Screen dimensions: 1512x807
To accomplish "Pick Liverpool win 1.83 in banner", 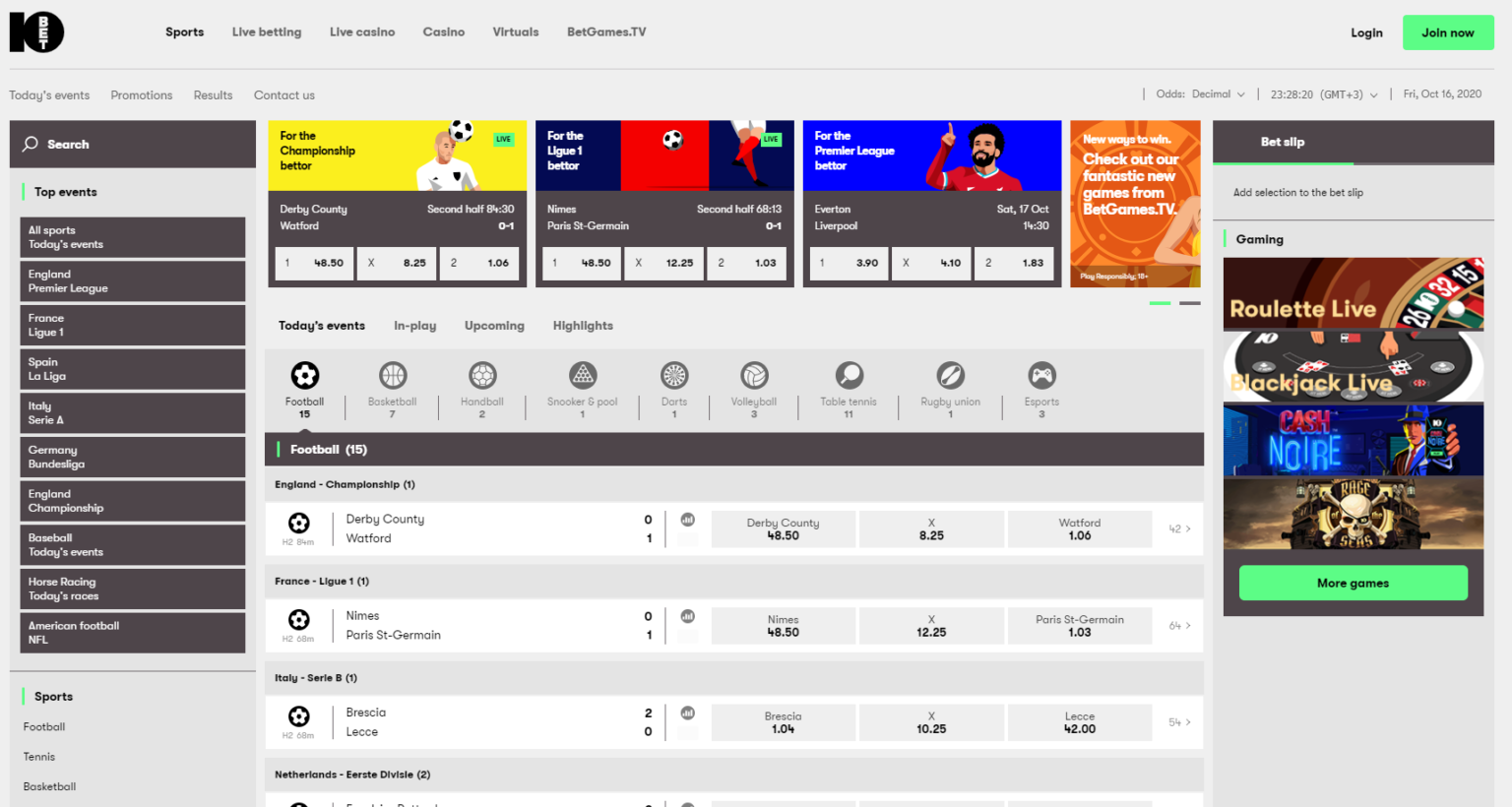I will click(x=1015, y=263).
